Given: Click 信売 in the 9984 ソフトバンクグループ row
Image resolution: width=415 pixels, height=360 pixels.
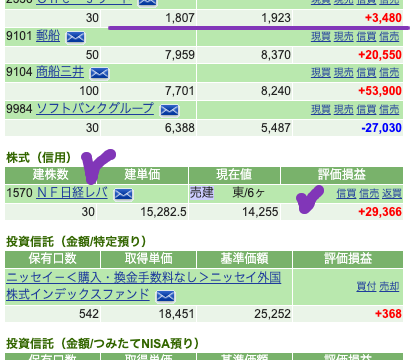Looking at the screenshot, I should point(389,109).
